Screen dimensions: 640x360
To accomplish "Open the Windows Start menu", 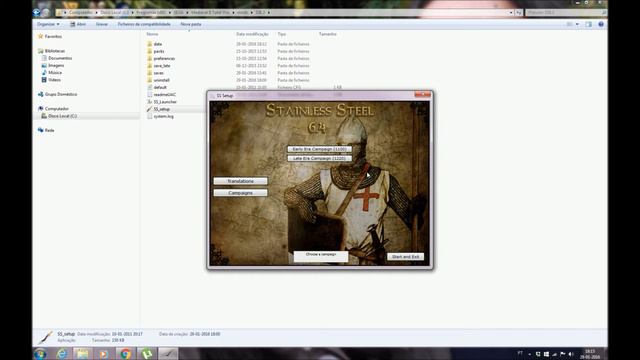I will 40,354.
